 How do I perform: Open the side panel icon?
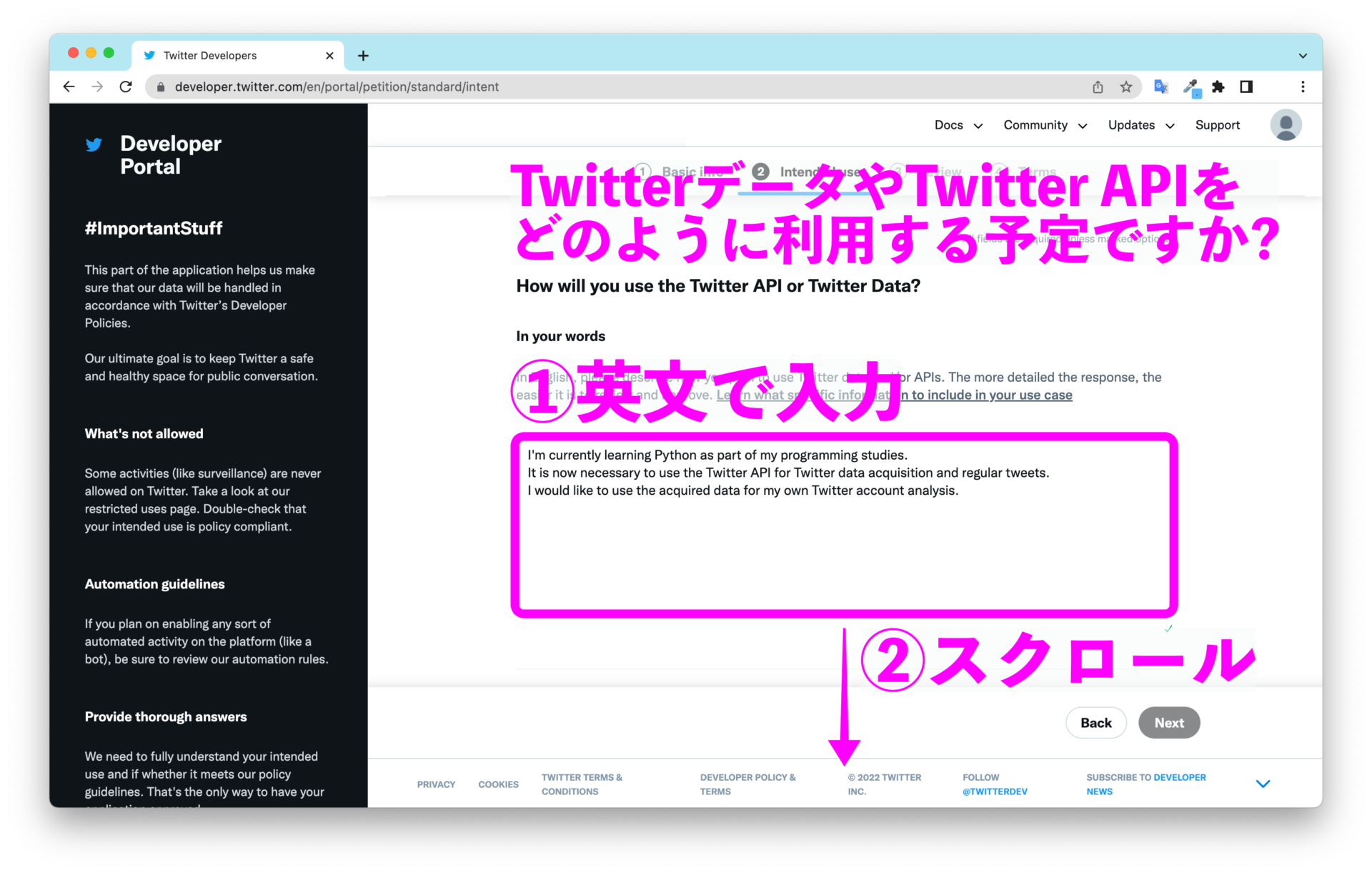pos(1247,87)
